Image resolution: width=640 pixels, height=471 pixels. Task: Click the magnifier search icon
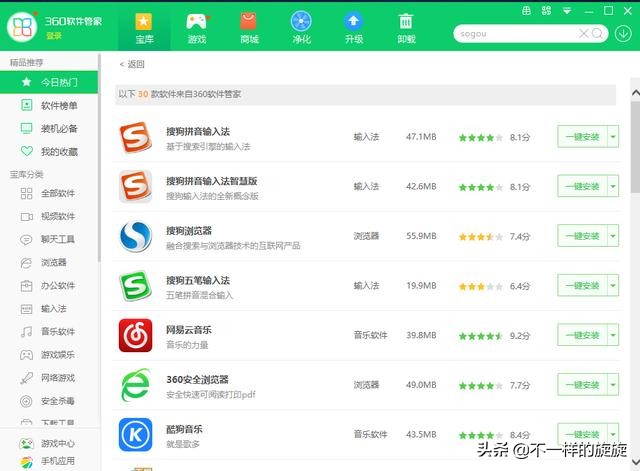[x=597, y=33]
